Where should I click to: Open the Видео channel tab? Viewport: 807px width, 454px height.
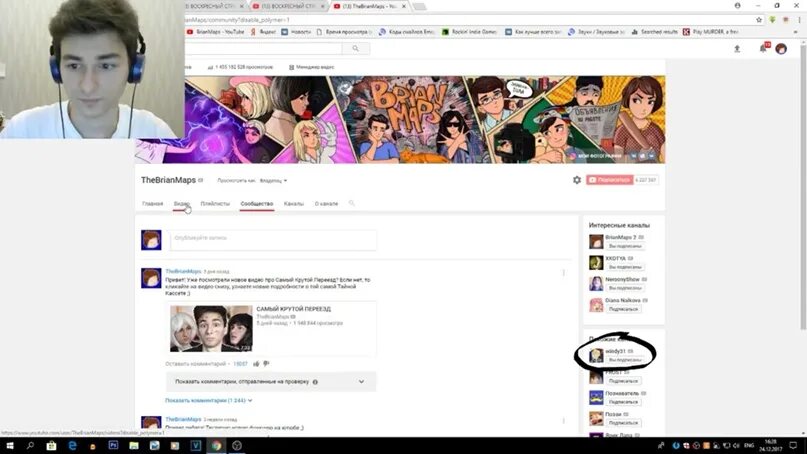pyautogui.click(x=181, y=204)
